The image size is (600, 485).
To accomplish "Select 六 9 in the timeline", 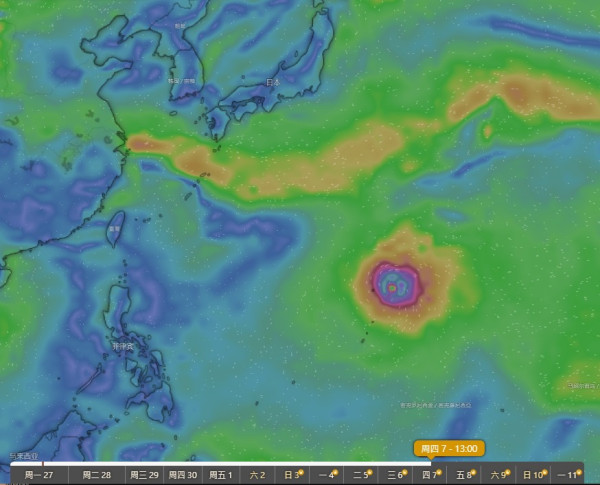I will click(x=499, y=475).
